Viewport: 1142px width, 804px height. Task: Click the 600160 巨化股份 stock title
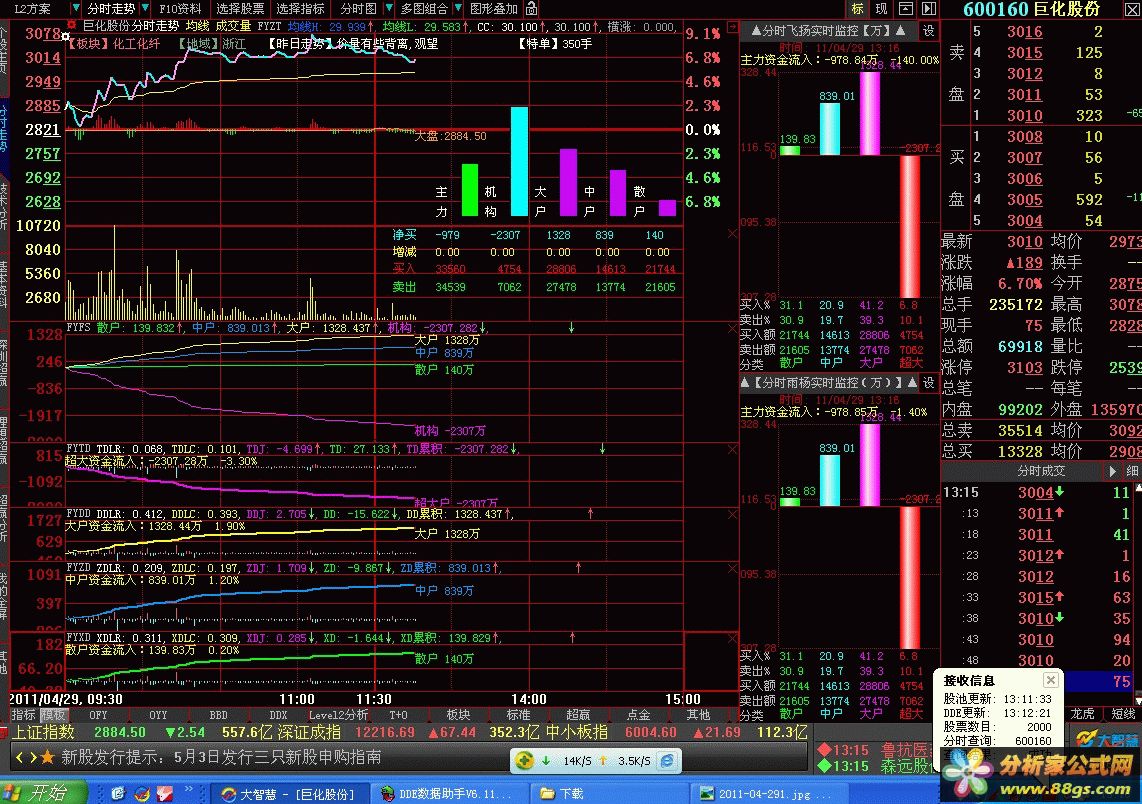[1031, 9]
